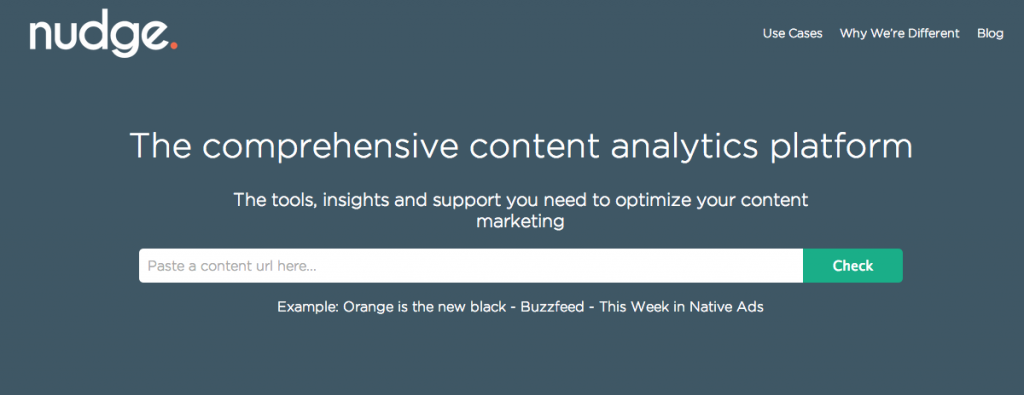Click the word 'marketing' under the tagline
1024x395 pixels.
coord(520,222)
